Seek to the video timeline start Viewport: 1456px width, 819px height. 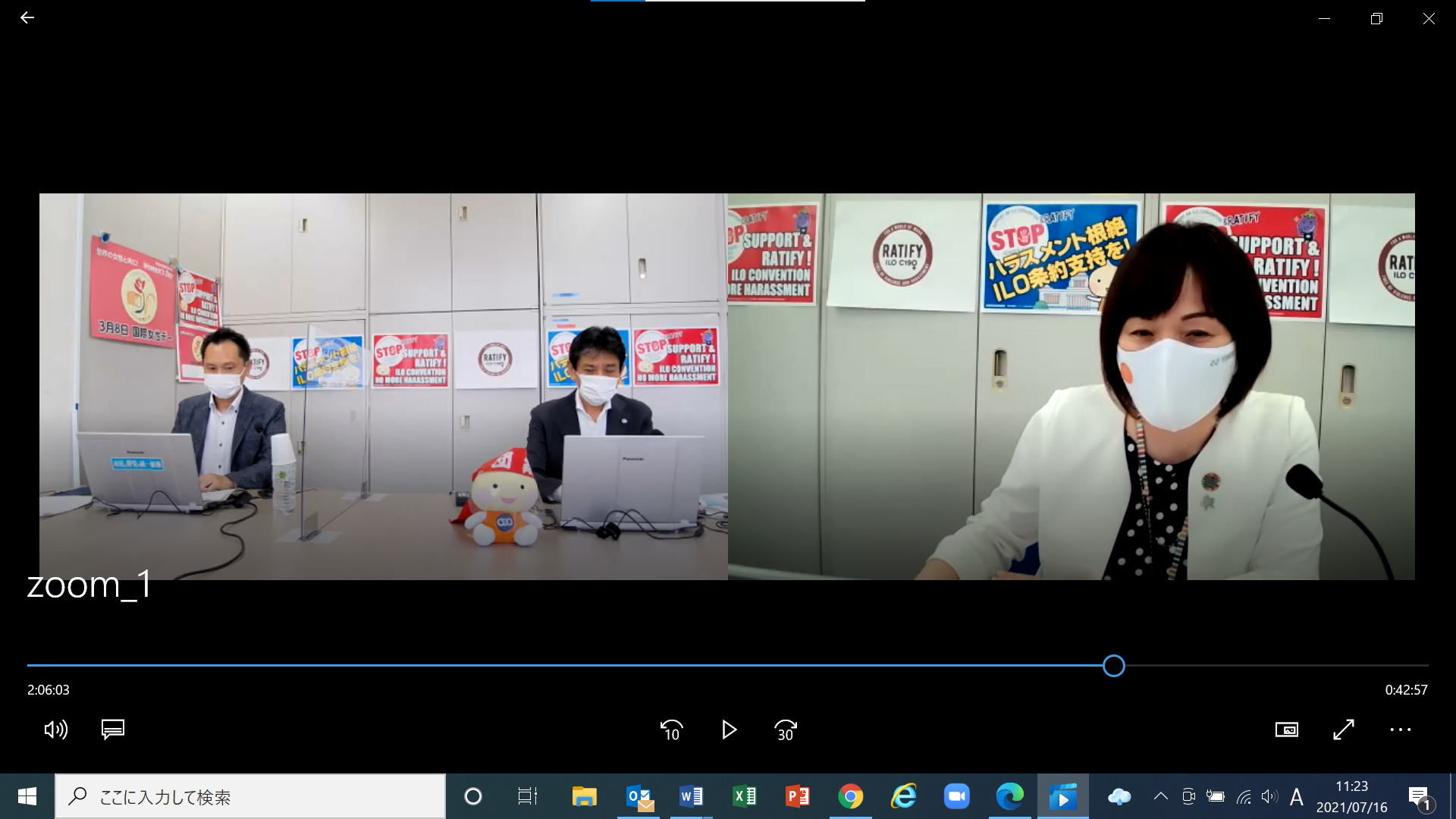(x=28, y=666)
